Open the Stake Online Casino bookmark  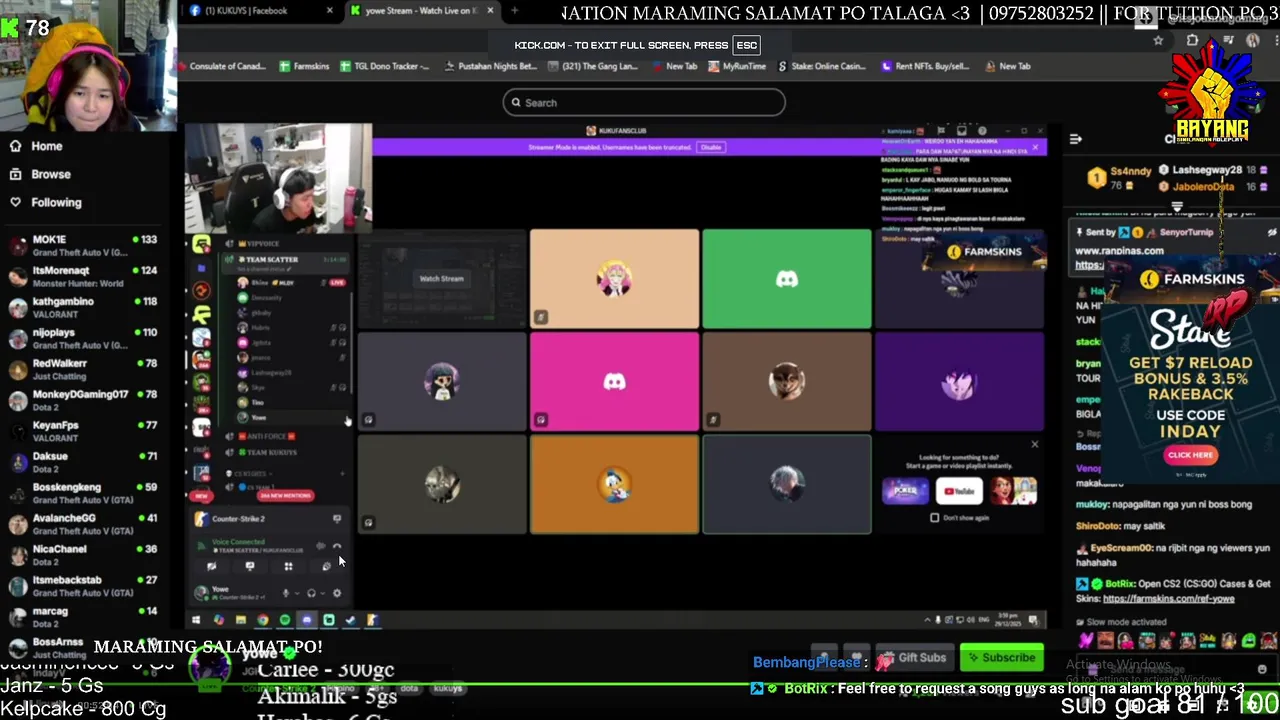coord(822,66)
